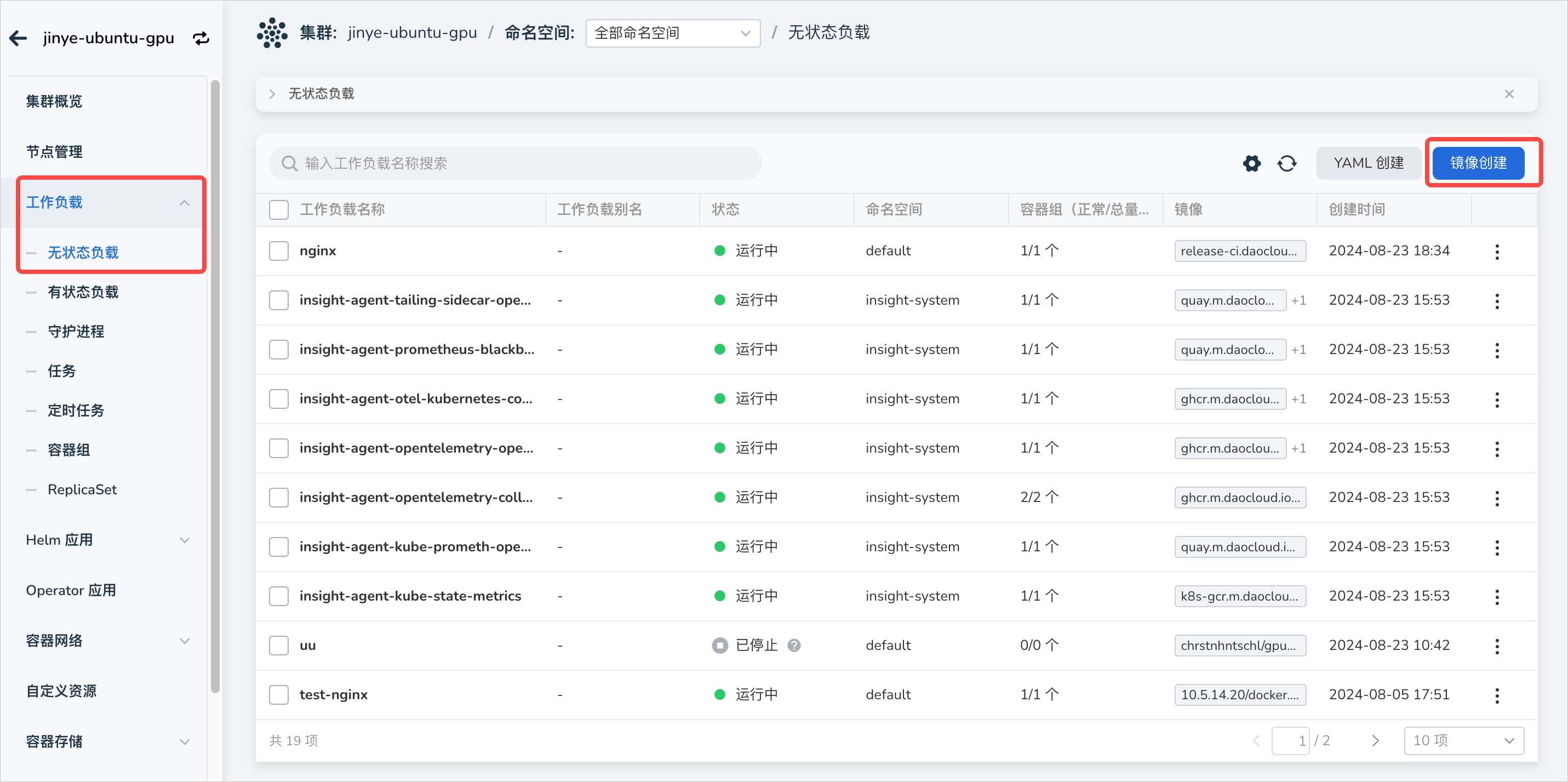
Task: Open 节点管理 in sidebar
Action: click(x=54, y=152)
